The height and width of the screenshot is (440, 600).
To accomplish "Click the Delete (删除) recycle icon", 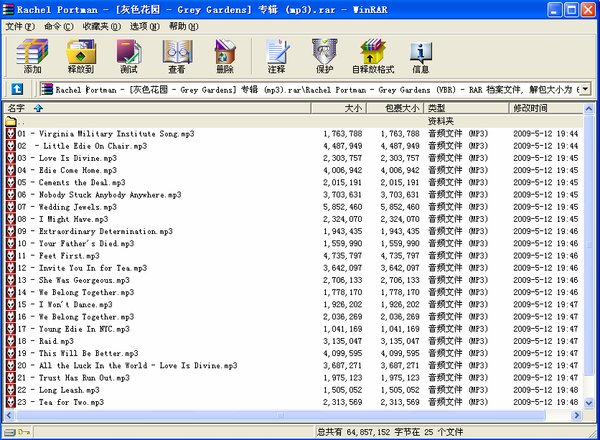I will click(225, 56).
